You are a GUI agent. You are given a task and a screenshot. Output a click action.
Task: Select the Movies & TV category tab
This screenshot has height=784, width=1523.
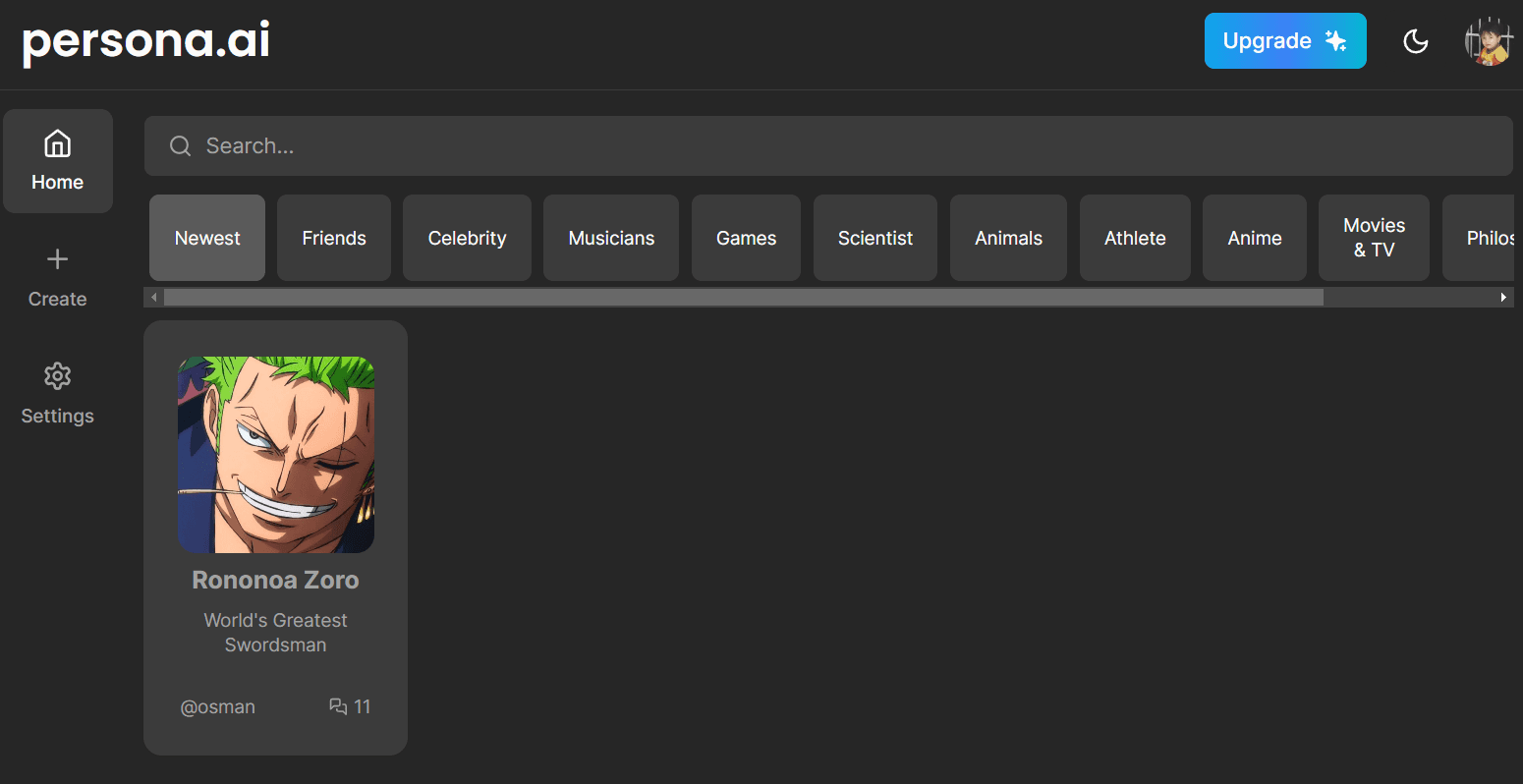tap(1374, 238)
